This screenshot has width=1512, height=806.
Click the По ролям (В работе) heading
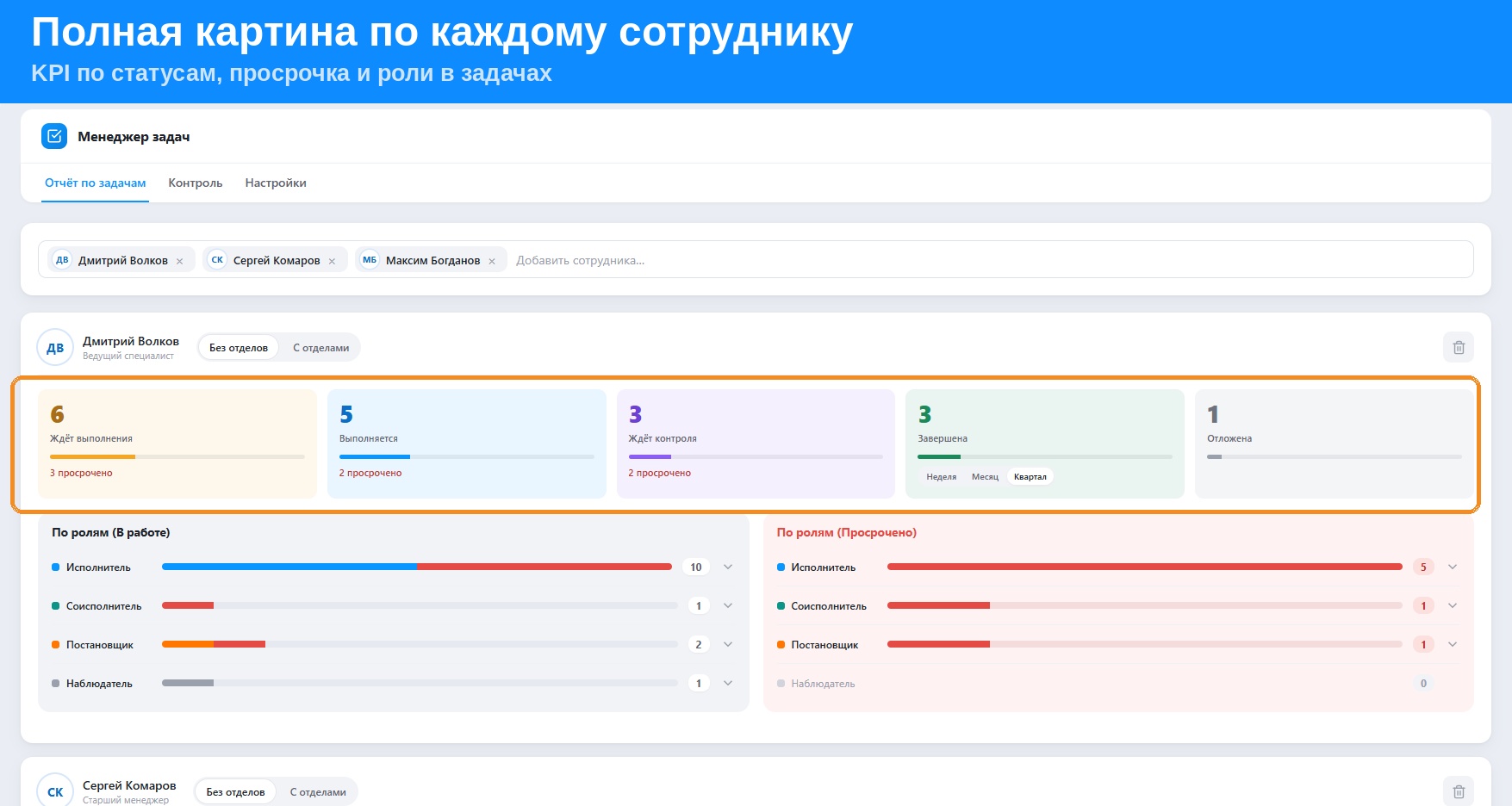click(x=111, y=532)
